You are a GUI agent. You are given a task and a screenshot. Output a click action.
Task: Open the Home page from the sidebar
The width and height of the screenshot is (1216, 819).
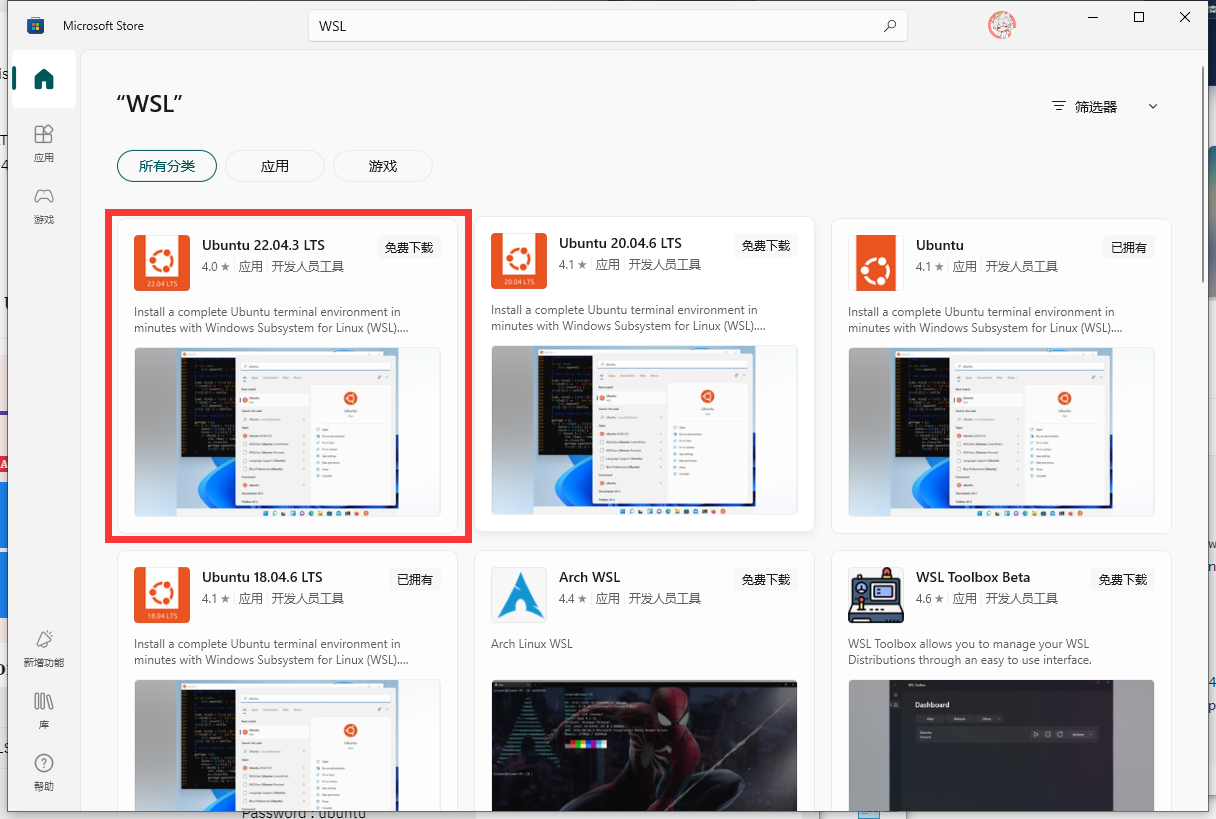[44, 80]
